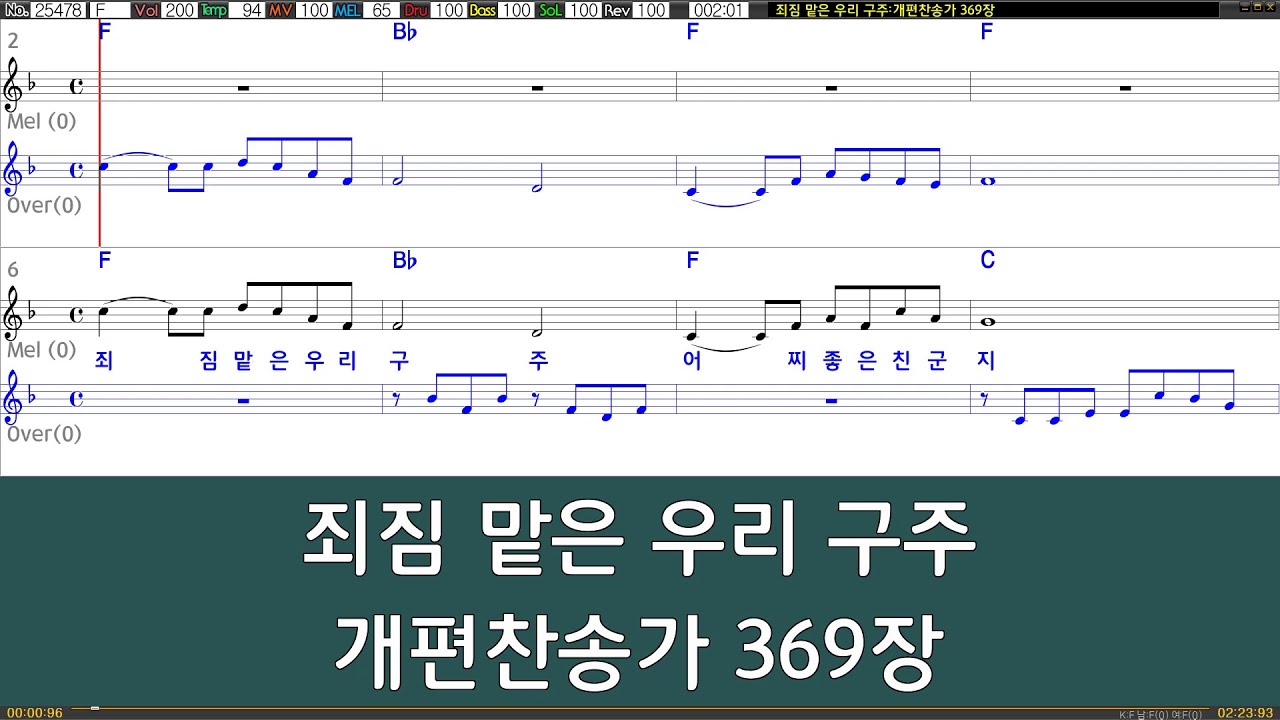This screenshot has height=720, width=1280.
Task: Close the window with the top-right X
Action: click(1270, 6)
